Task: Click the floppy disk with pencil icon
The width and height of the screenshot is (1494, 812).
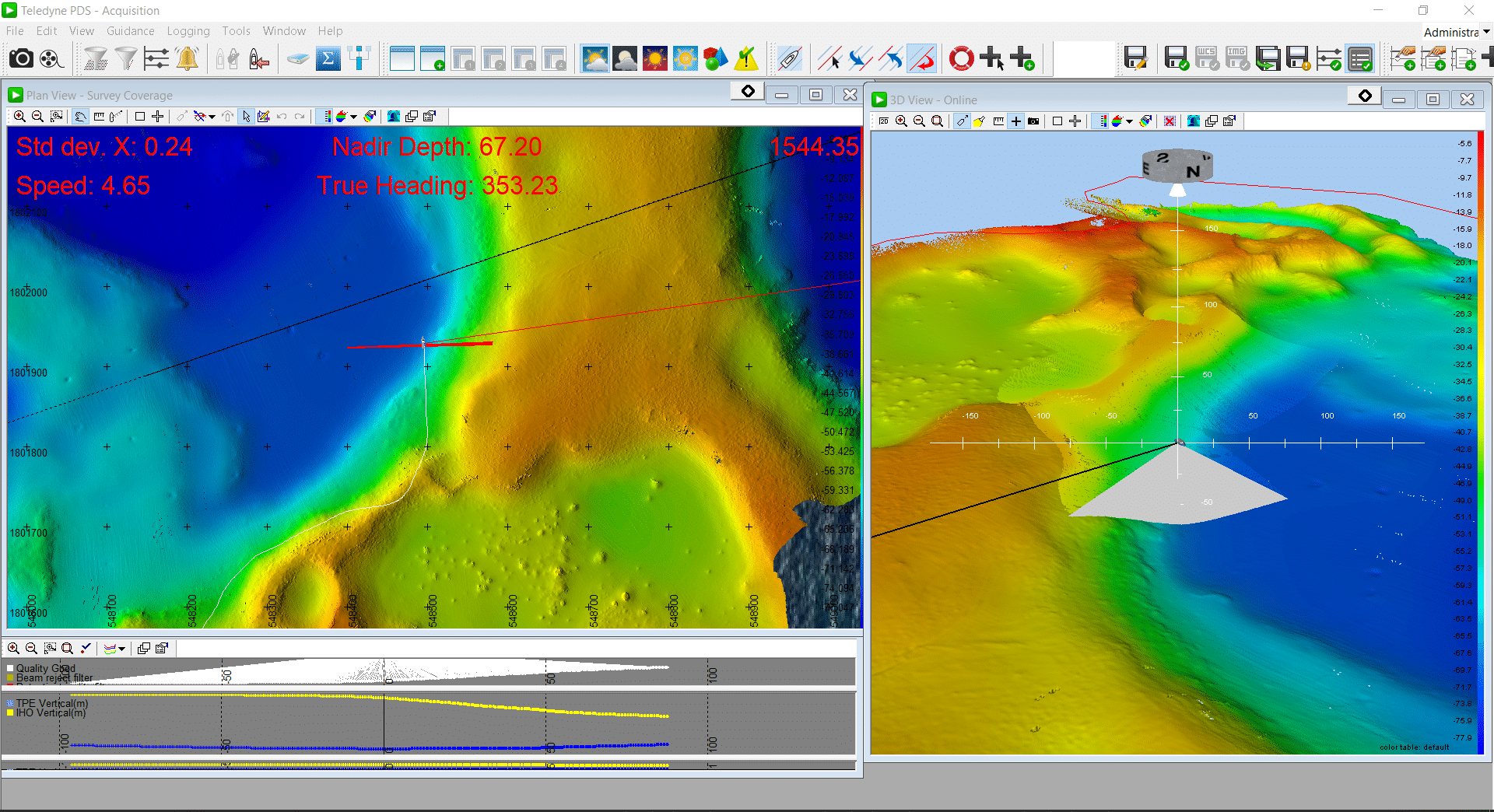Action: point(1135,58)
